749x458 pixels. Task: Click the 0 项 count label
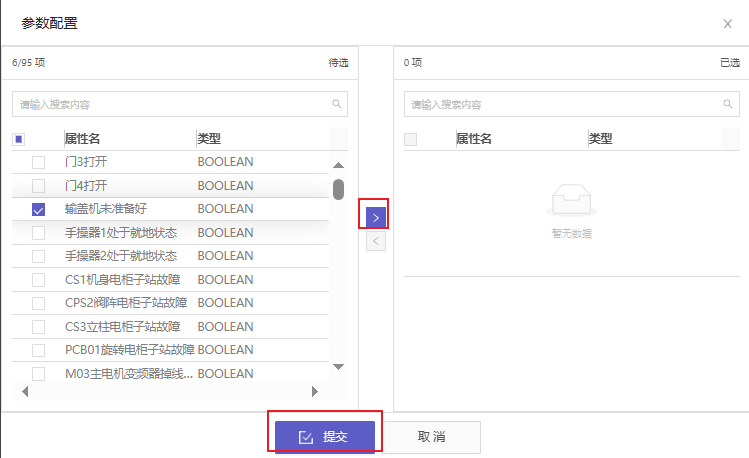pos(413,63)
